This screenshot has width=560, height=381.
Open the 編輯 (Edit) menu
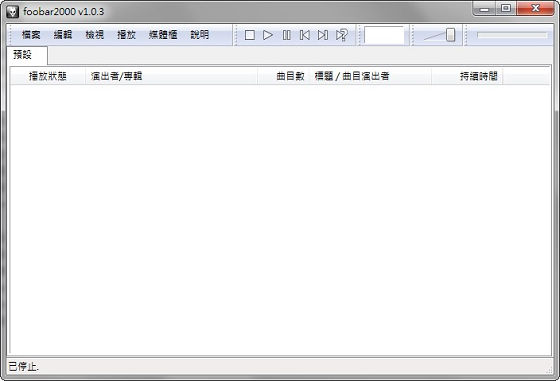pyautogui.click(x=63, y=35)
